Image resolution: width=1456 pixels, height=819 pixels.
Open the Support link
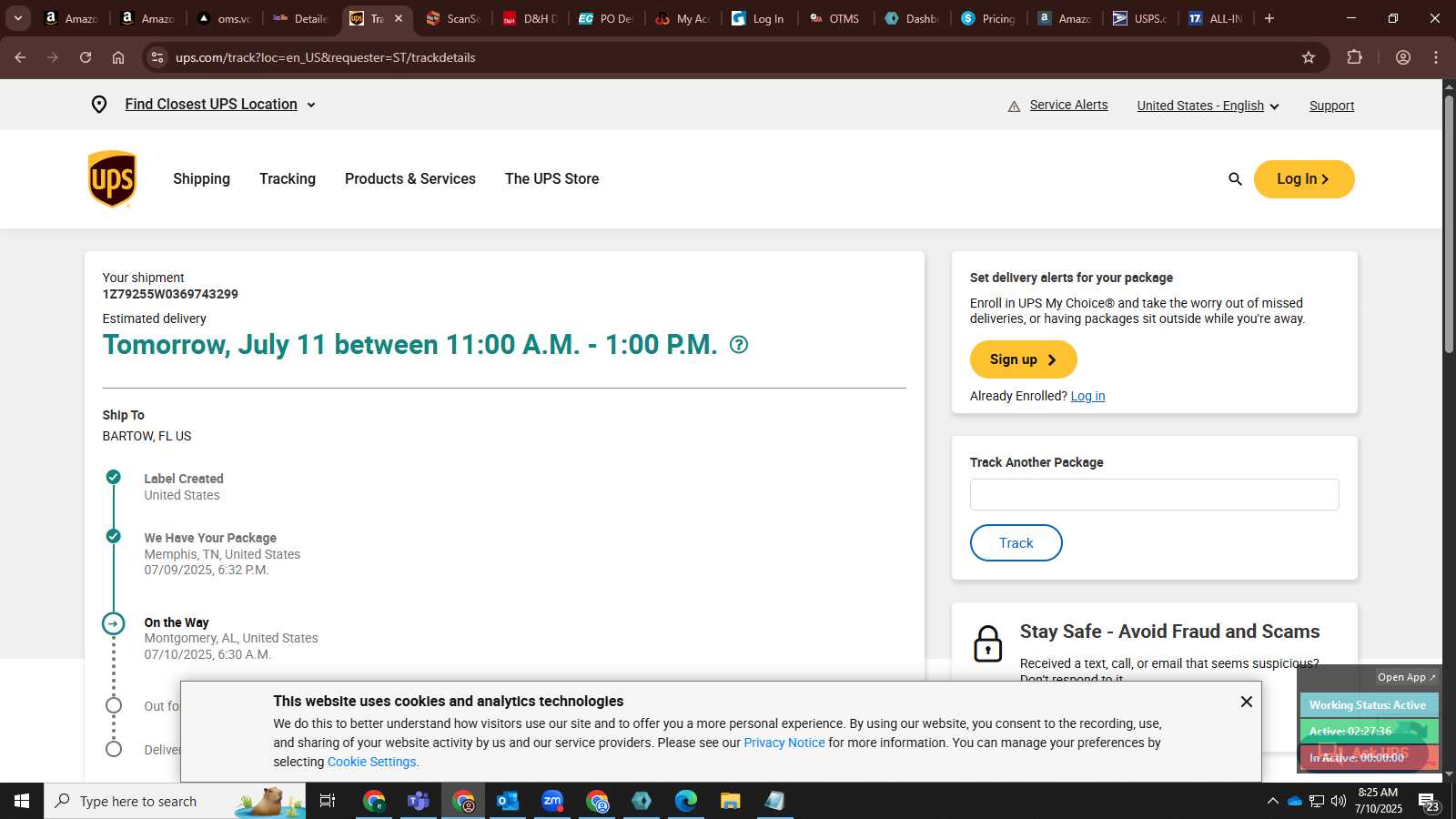coord(1331,106)
